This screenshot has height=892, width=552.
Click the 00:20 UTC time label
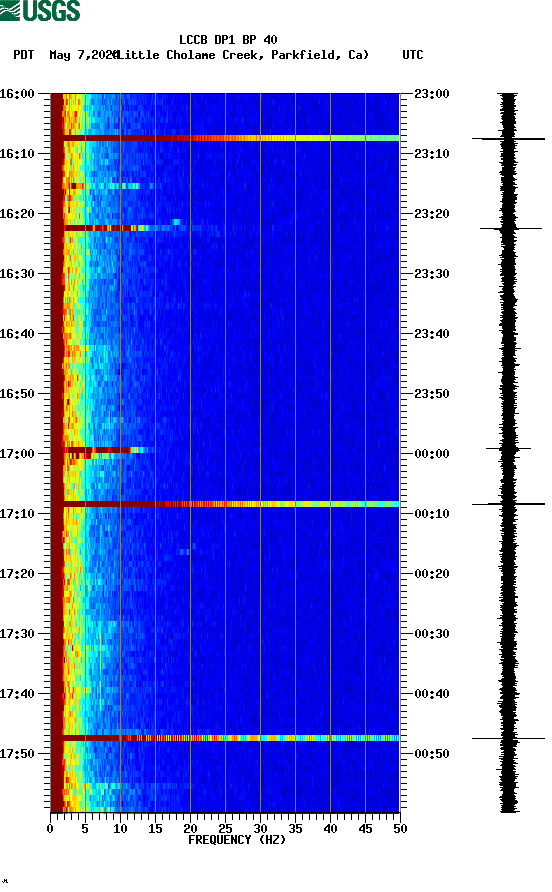click(x=432, y=573)
